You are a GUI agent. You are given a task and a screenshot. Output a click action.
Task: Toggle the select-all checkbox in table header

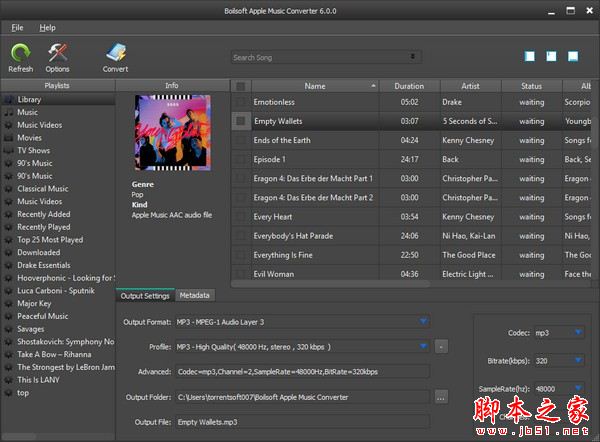tap(241, 86)
